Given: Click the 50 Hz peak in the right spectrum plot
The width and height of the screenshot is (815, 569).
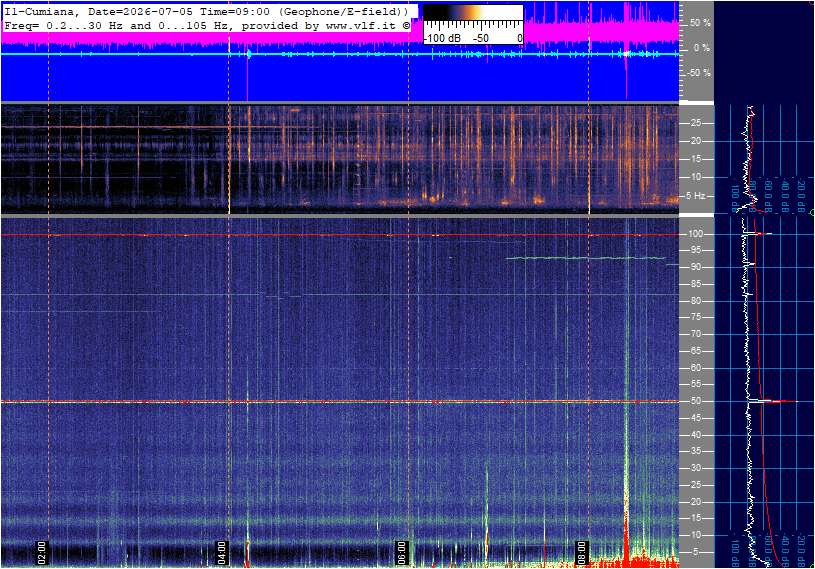Looking at the screenshot, I should click(772, 401).
